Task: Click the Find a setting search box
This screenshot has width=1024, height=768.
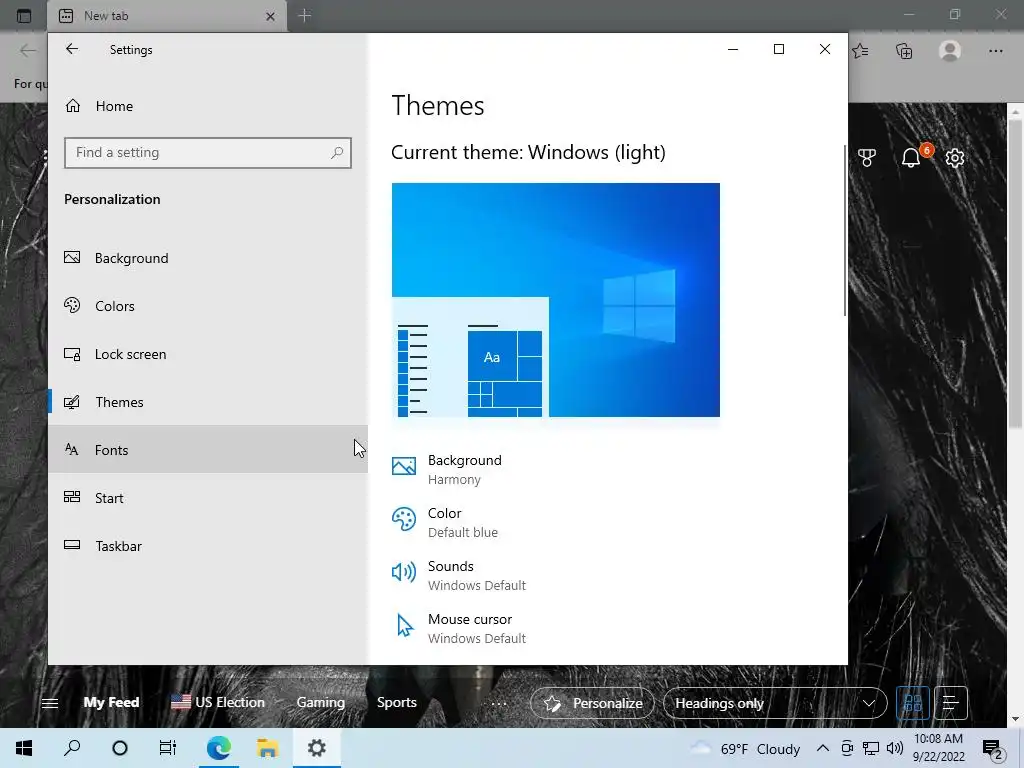Action: tap(208, 153)
